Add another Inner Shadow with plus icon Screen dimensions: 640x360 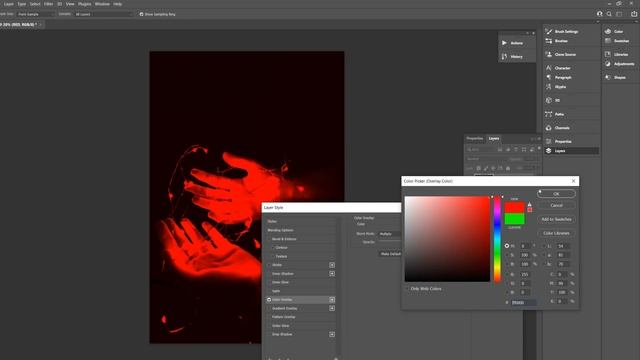[332, 273]
